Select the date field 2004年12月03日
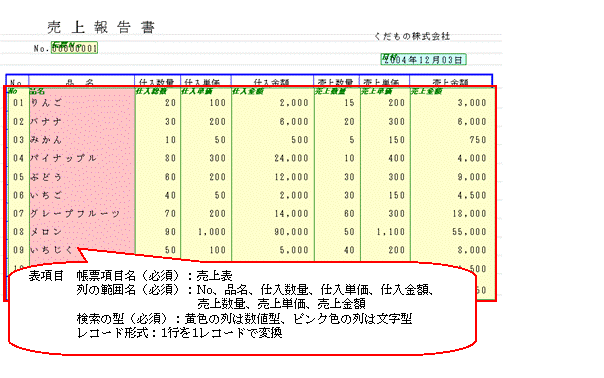The height and width of the screenshot is (378, 604). point(423,59)
